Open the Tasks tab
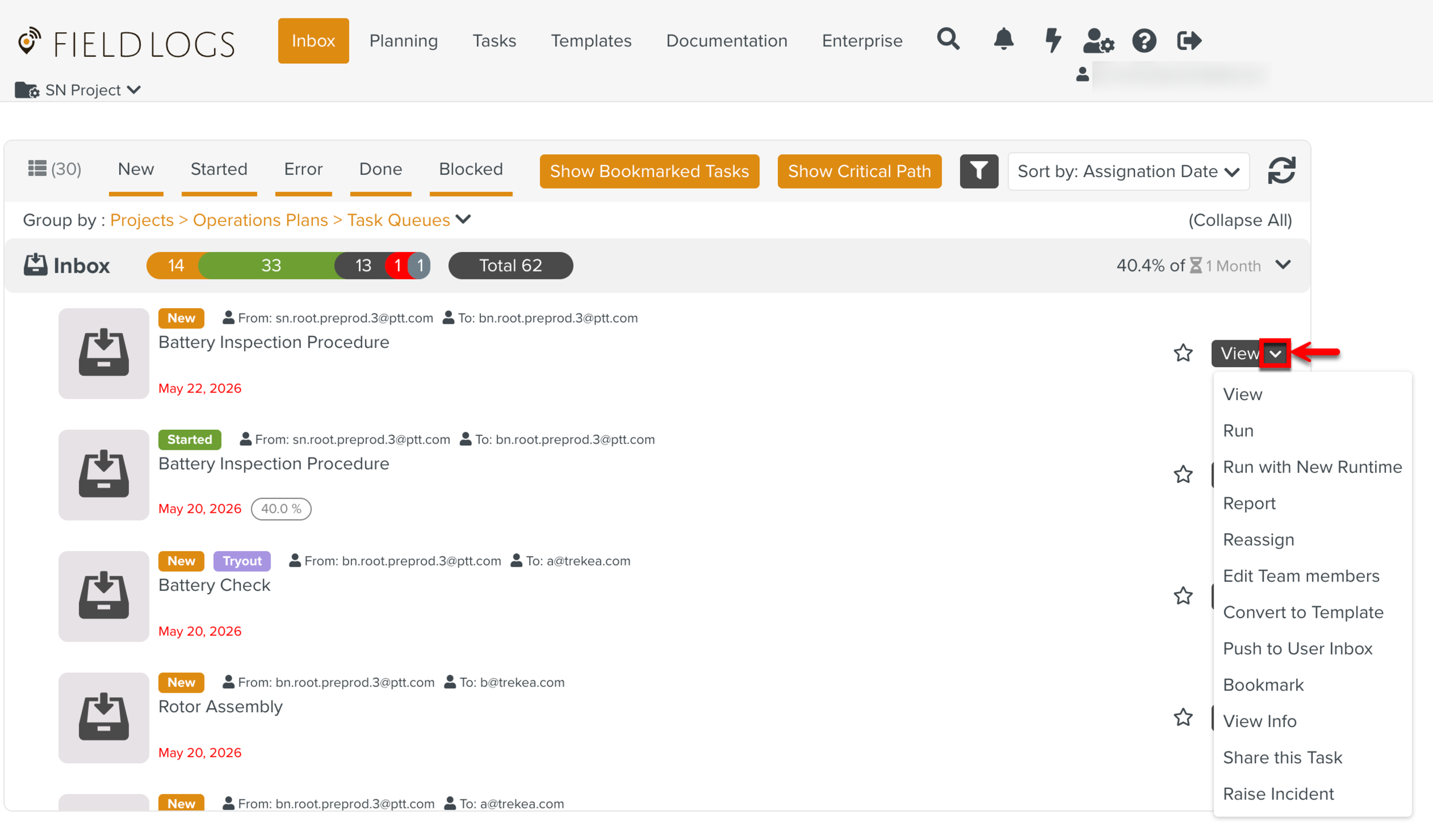Image resolution: width=1433 pixels, height=840 pixels. tap(494, 41)
